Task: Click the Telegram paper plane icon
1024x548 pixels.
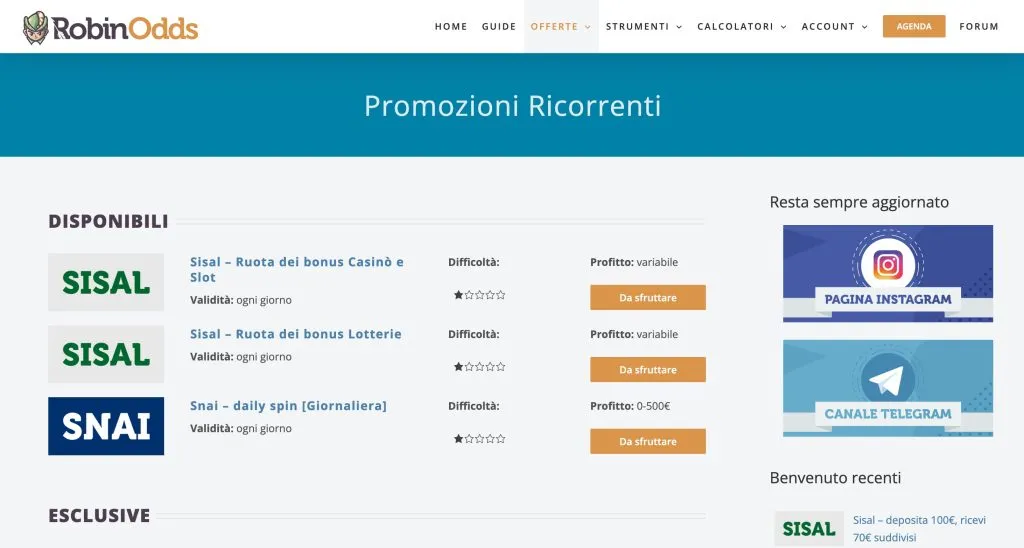Action: point(888,380)
